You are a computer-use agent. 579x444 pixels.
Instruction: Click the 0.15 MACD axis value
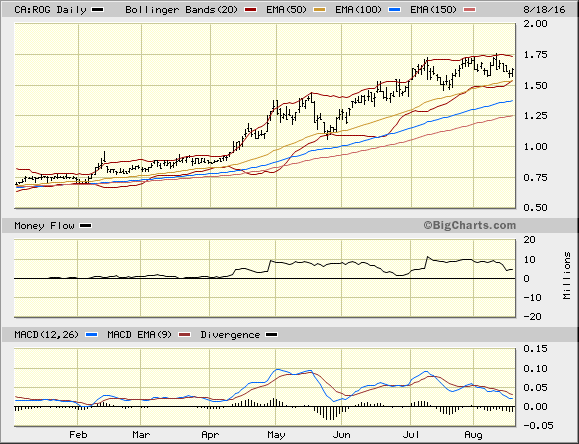click(535, 349)
